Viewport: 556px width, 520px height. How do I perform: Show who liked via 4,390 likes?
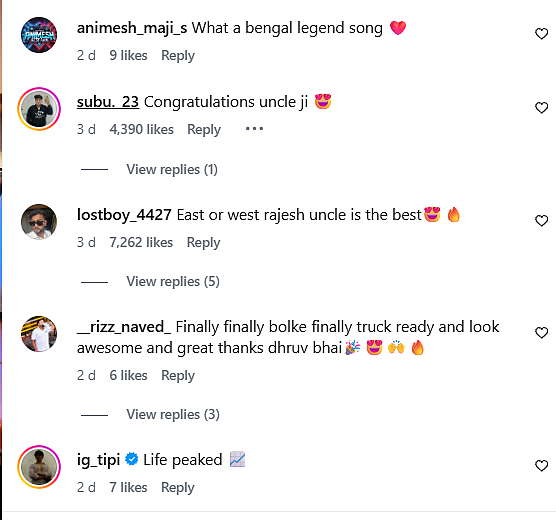pos(141,129)
